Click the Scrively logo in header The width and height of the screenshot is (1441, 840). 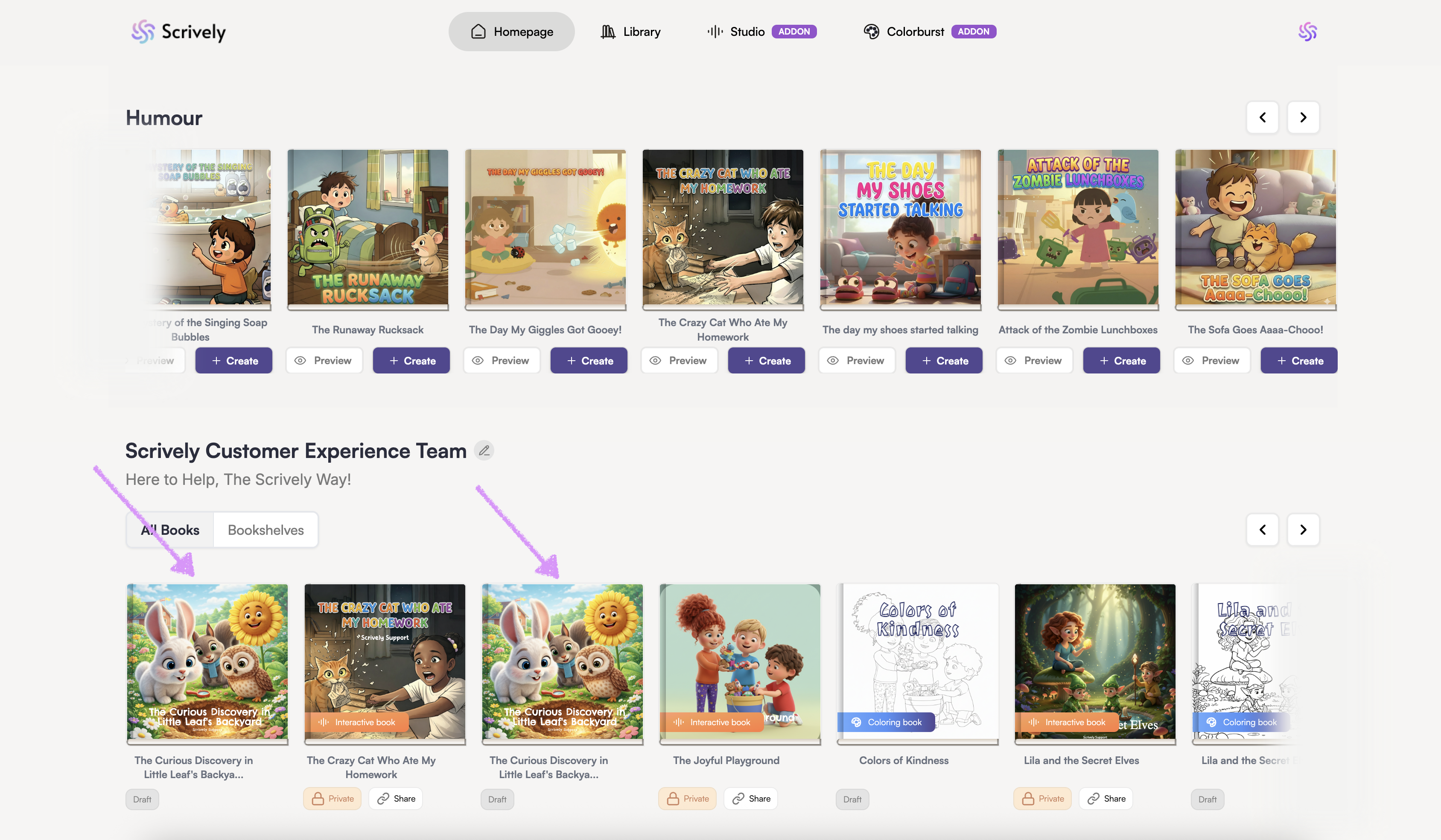[178, 32]
